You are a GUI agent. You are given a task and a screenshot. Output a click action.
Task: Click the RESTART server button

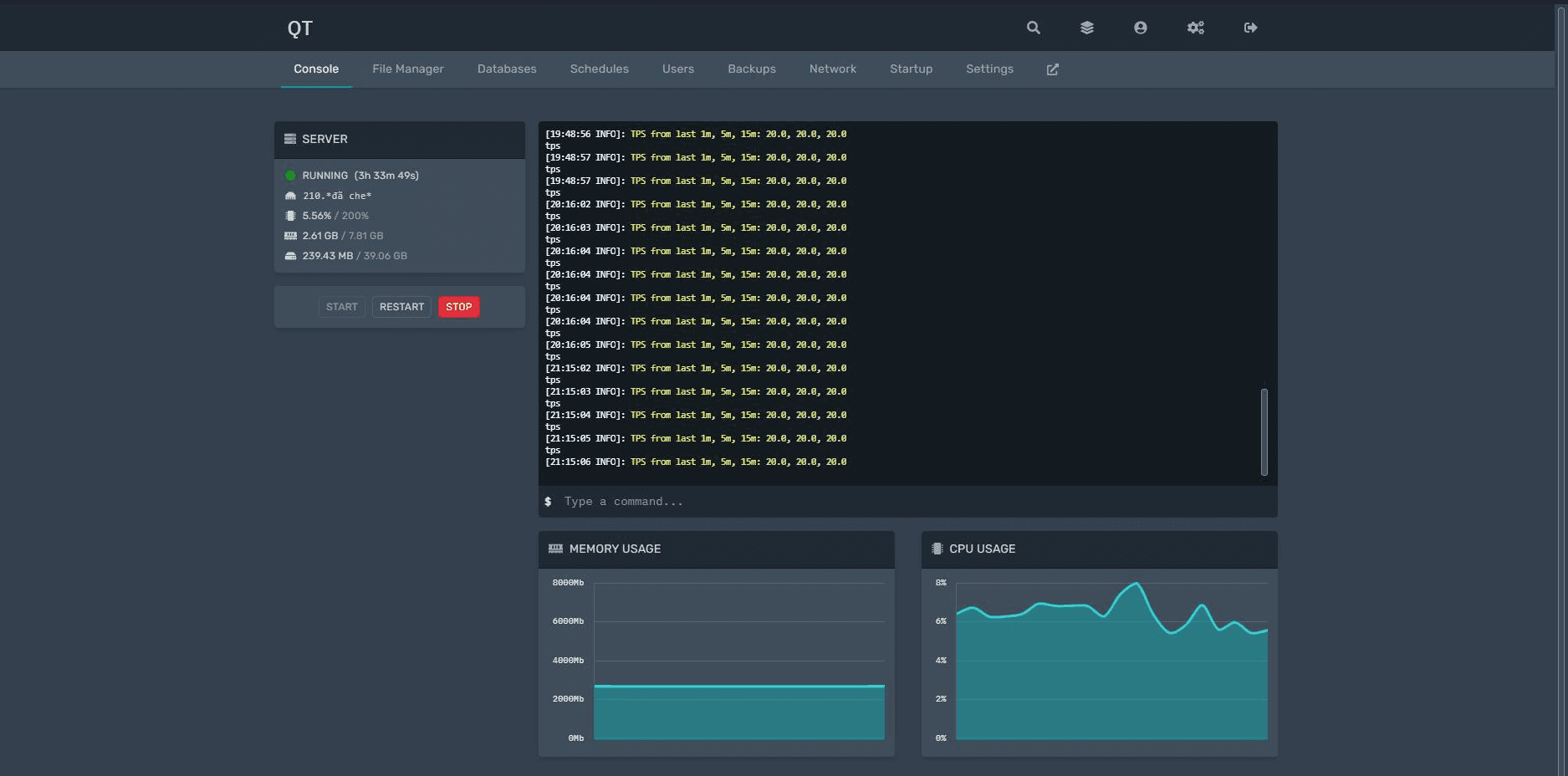[x=401, y=307]
